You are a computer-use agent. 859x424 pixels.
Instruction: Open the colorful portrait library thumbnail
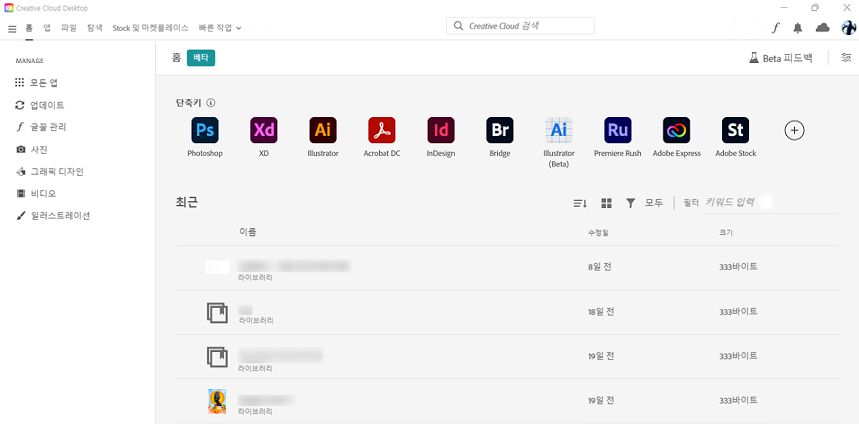click(217, 401)
